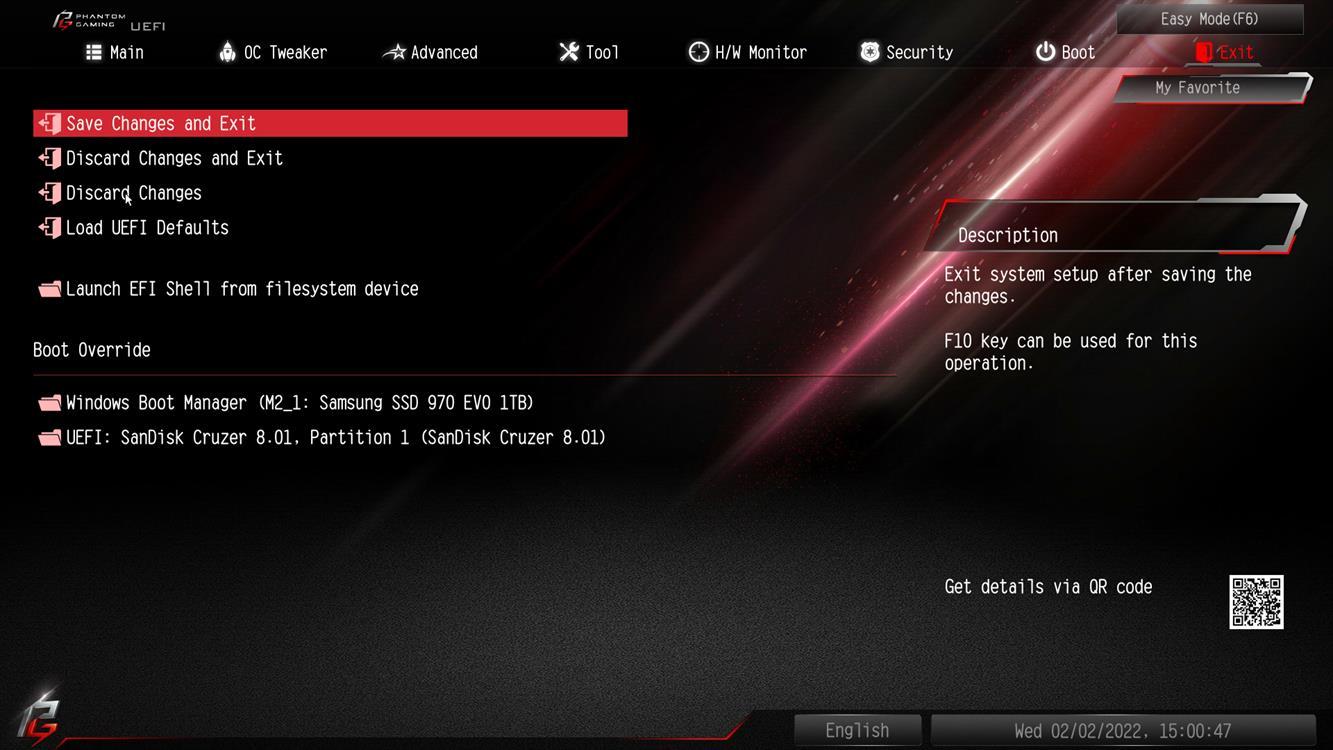Switch to Easy Mode (F6)
The height and width of the screenshot is (750, 1333).
click(x=1210, y=19)
